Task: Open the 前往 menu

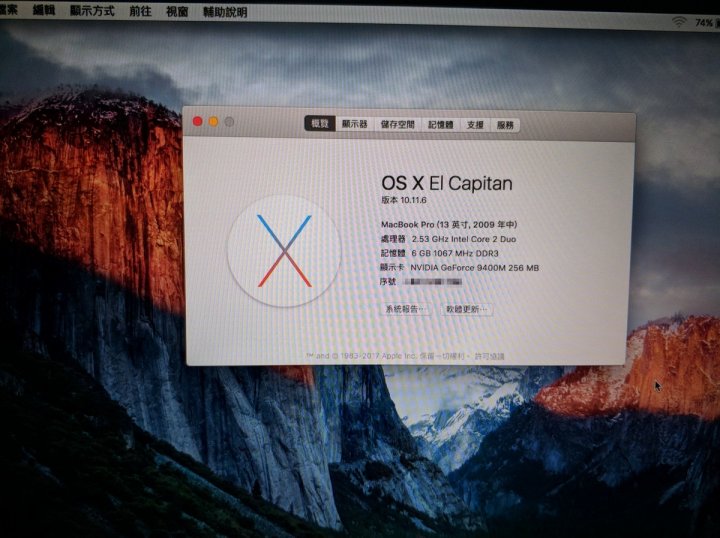Action: coord(141,11)
